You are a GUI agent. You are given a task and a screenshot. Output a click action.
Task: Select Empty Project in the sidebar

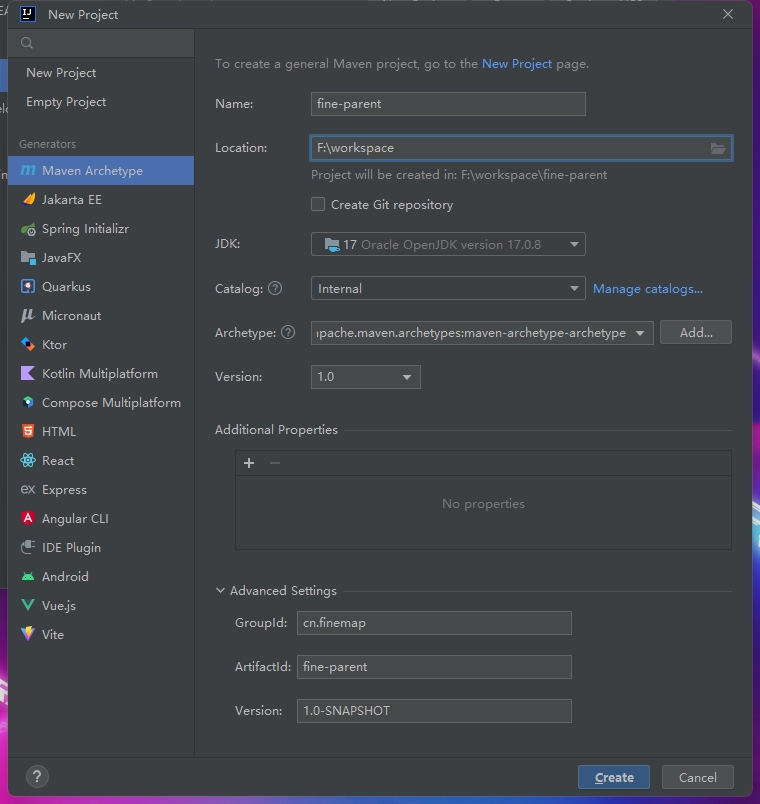coord(66,102)
